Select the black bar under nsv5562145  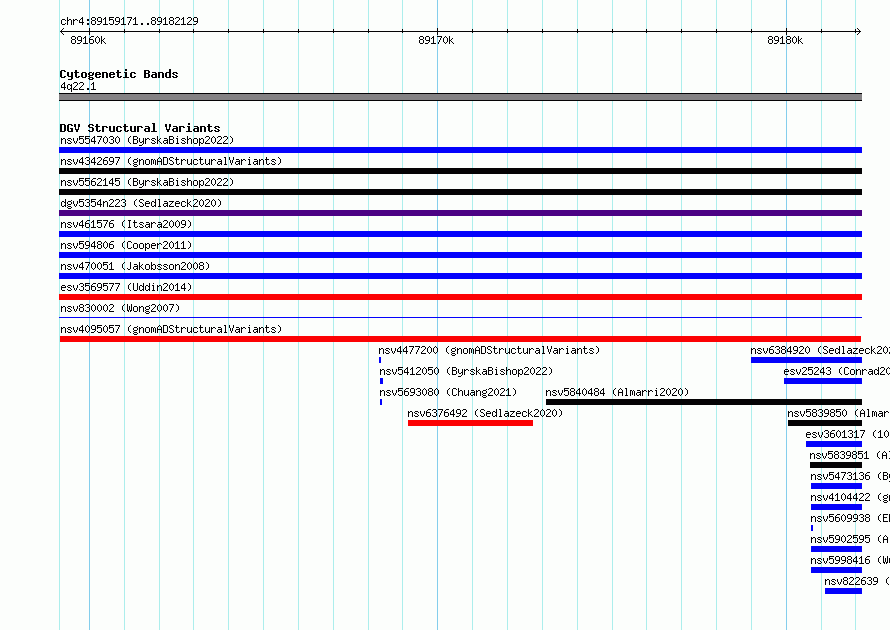[x=460, y=192]
